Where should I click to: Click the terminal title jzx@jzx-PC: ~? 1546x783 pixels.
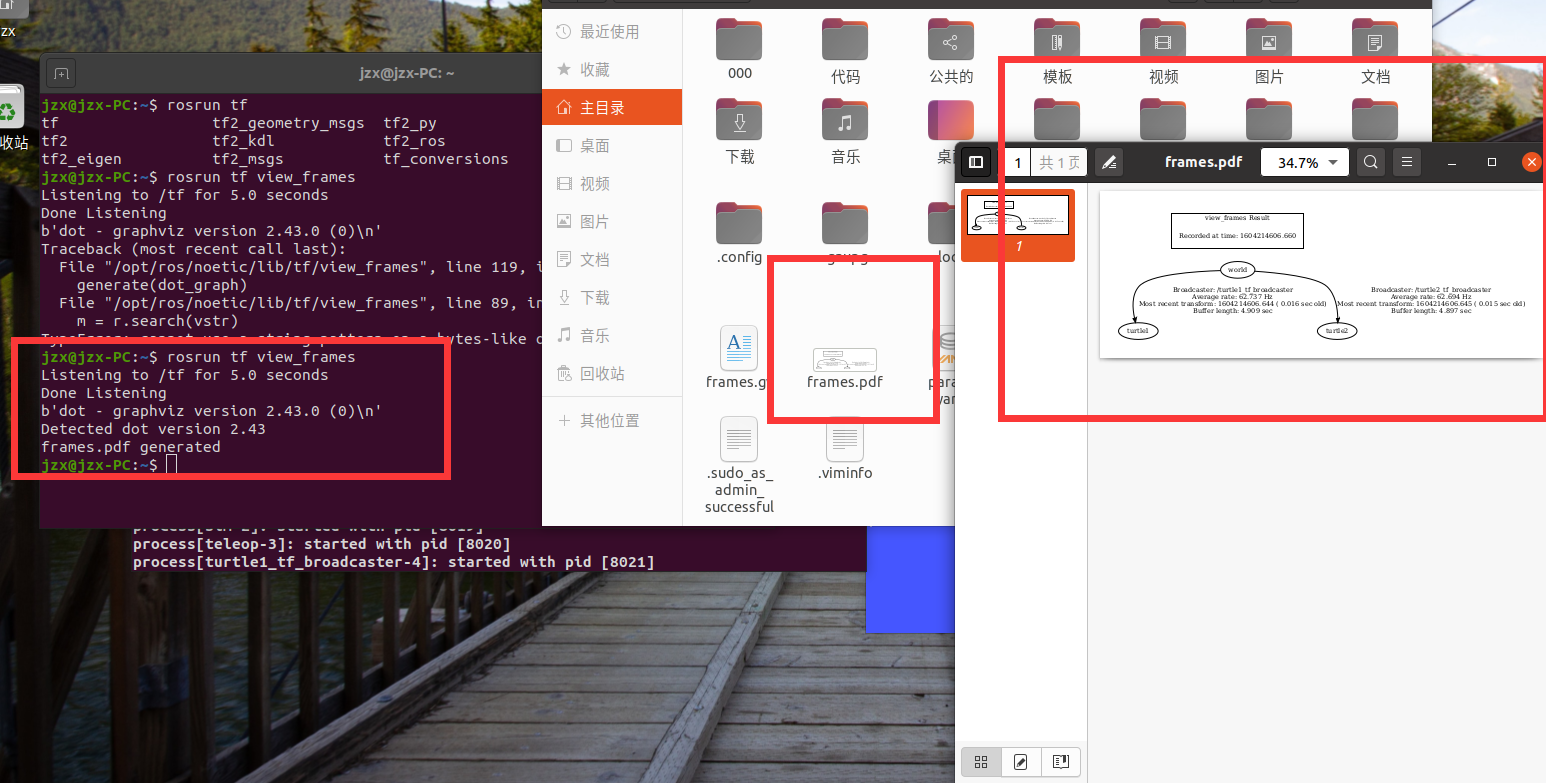[x=407, y=73]
